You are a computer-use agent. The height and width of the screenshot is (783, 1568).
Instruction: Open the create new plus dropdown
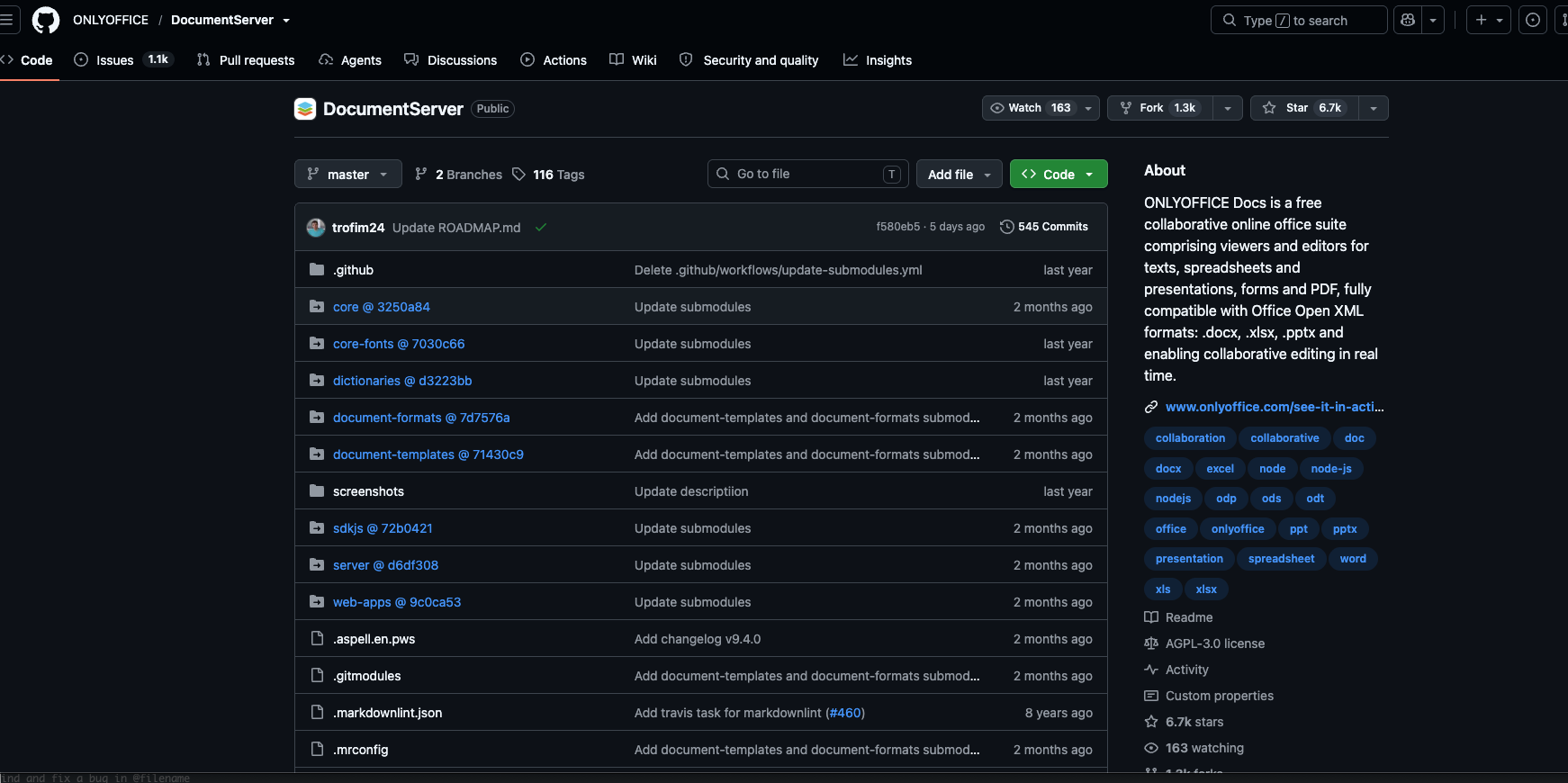pos(1489,20)
